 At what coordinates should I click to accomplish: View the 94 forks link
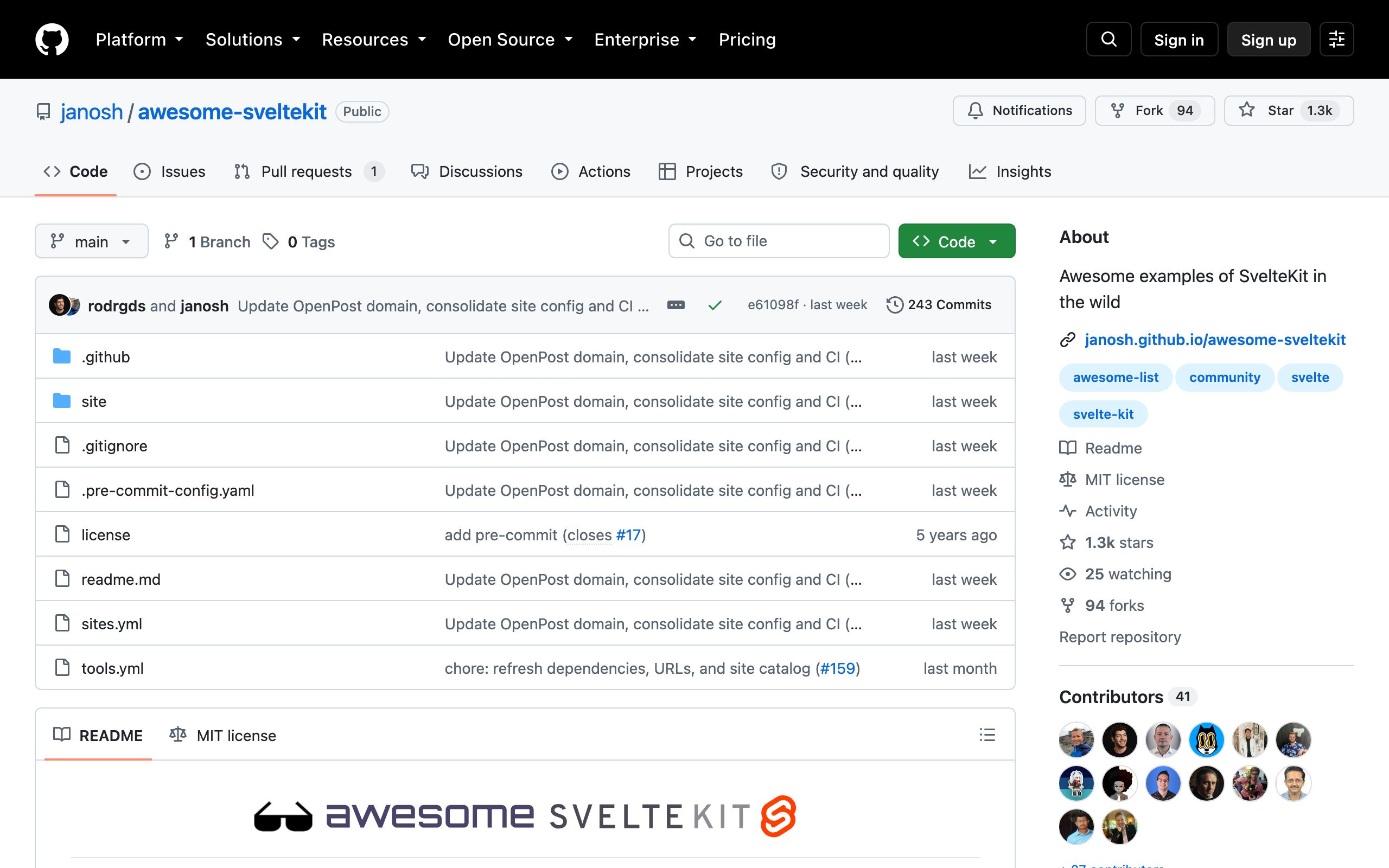pos(1101,605)
